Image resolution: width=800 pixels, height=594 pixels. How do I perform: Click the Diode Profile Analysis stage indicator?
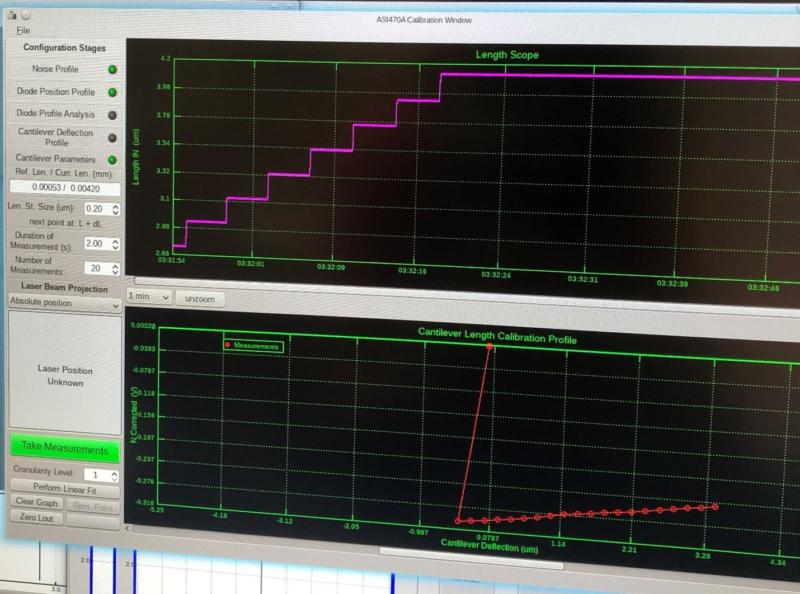(x=110, y=113)
